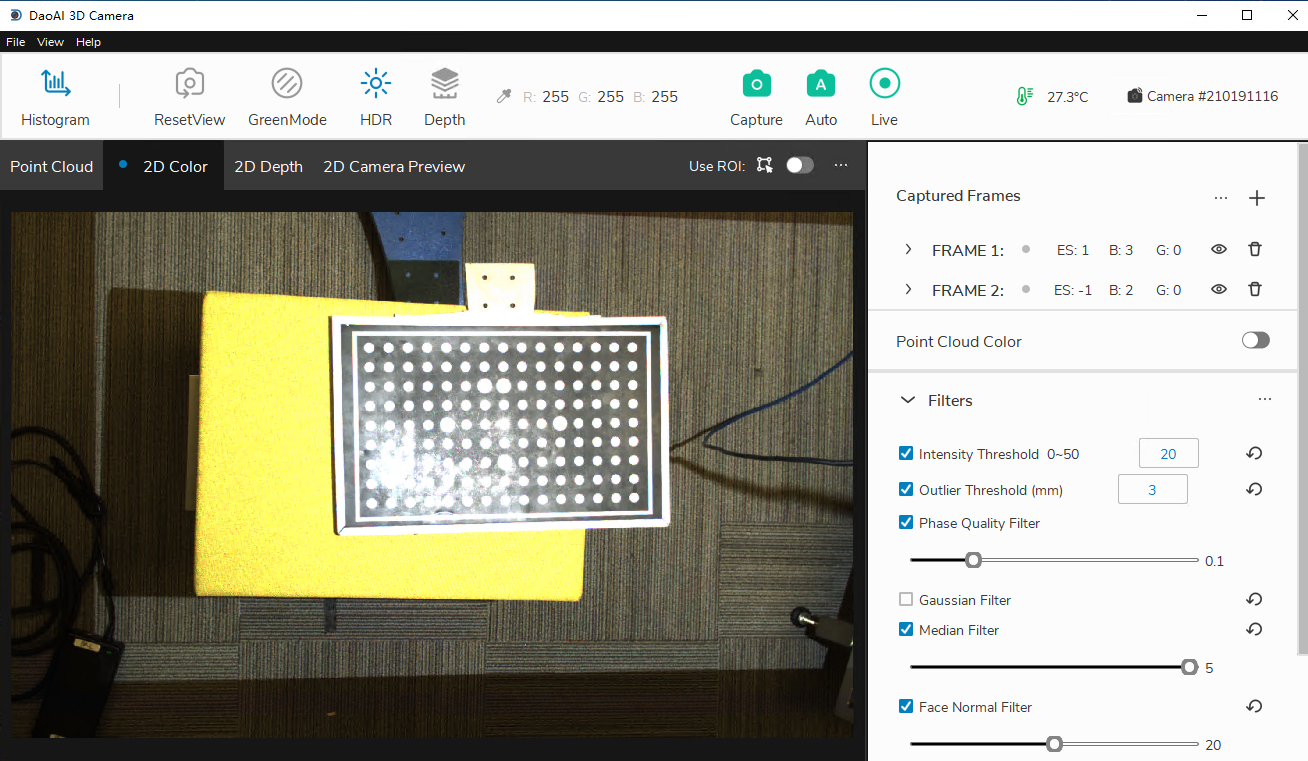The height and width of the screenshot is (761, 1308).
Task: Turn on HDR mode
Action: tap(376, 84)
